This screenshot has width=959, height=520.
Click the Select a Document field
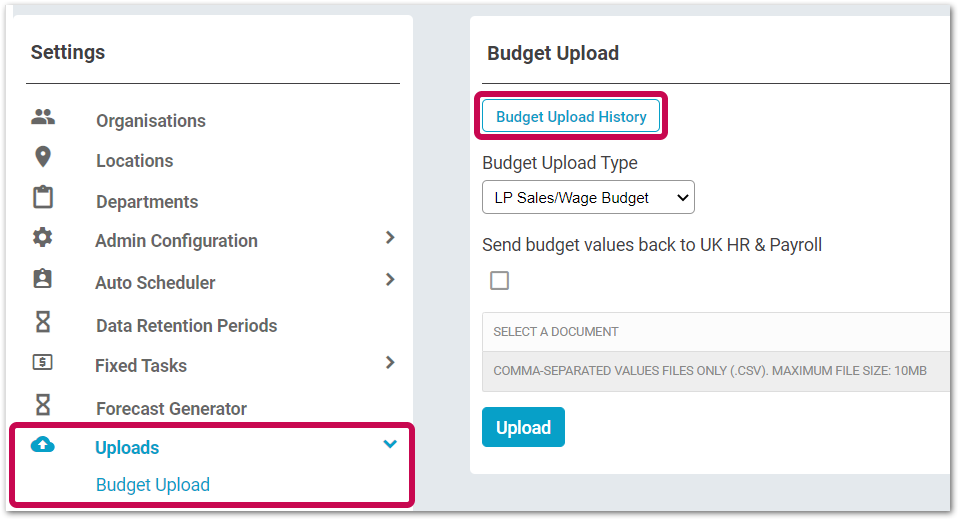pos(716,332)
